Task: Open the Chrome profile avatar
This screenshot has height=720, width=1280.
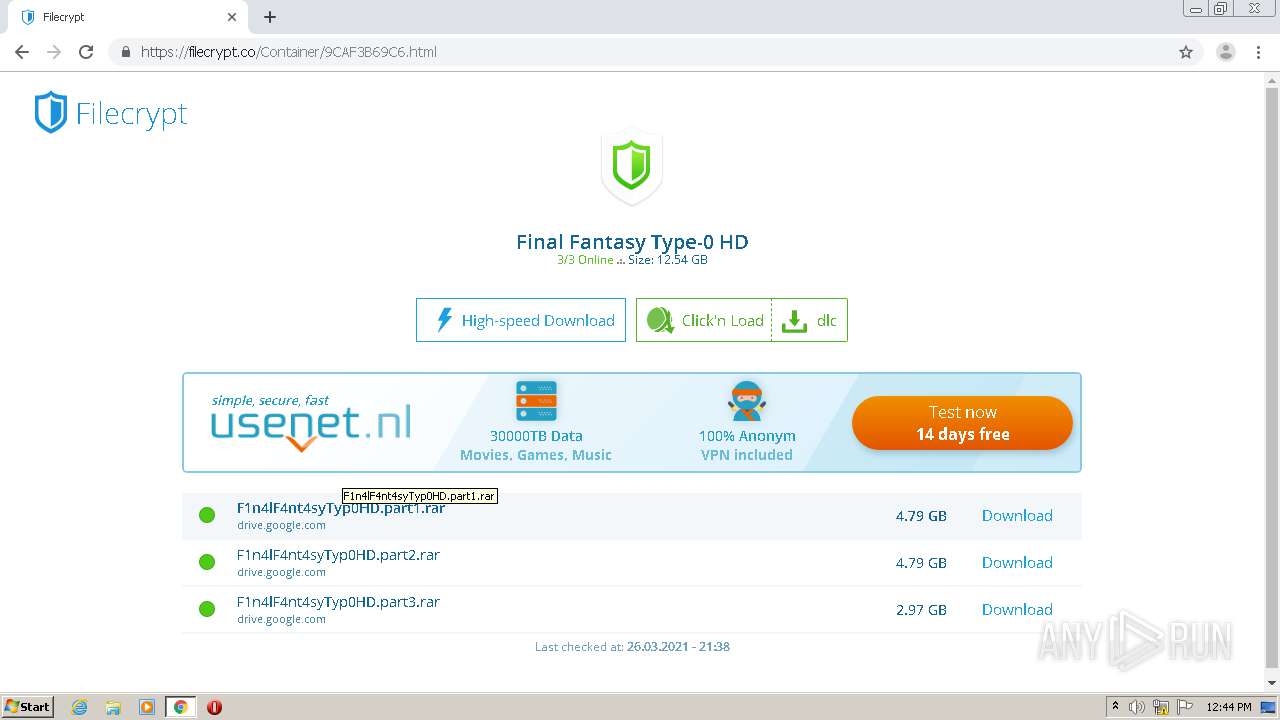Action: pyautogui.click(x=1225, y=52)
